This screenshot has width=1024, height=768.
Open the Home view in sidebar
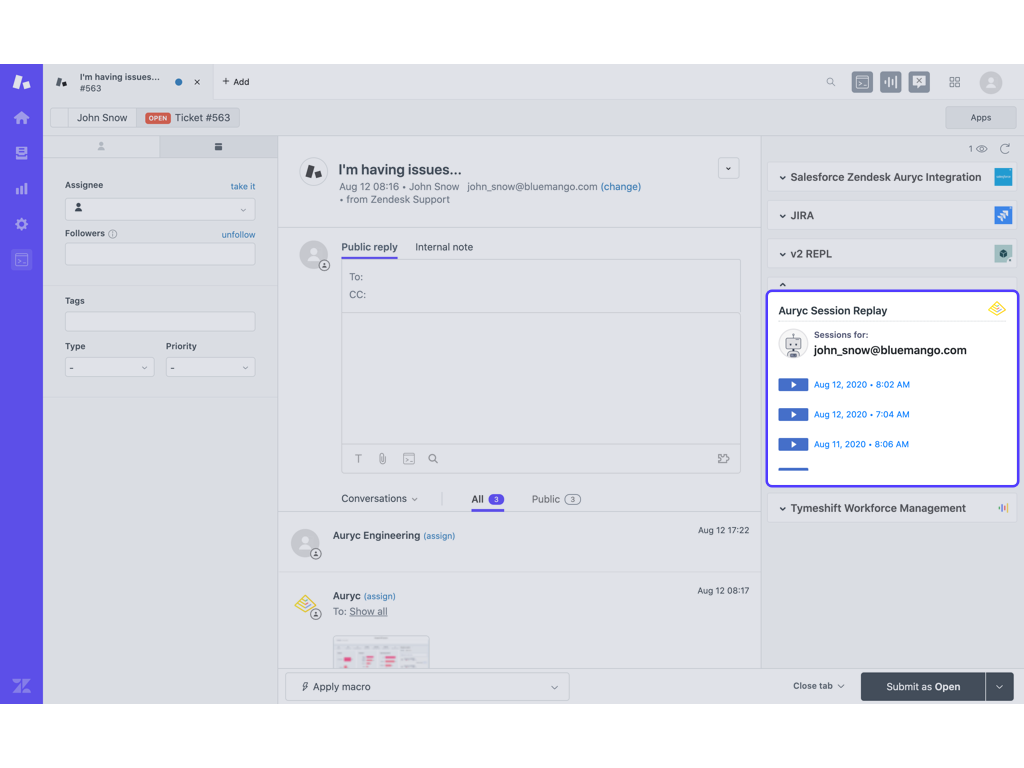[x=22, y=118]
